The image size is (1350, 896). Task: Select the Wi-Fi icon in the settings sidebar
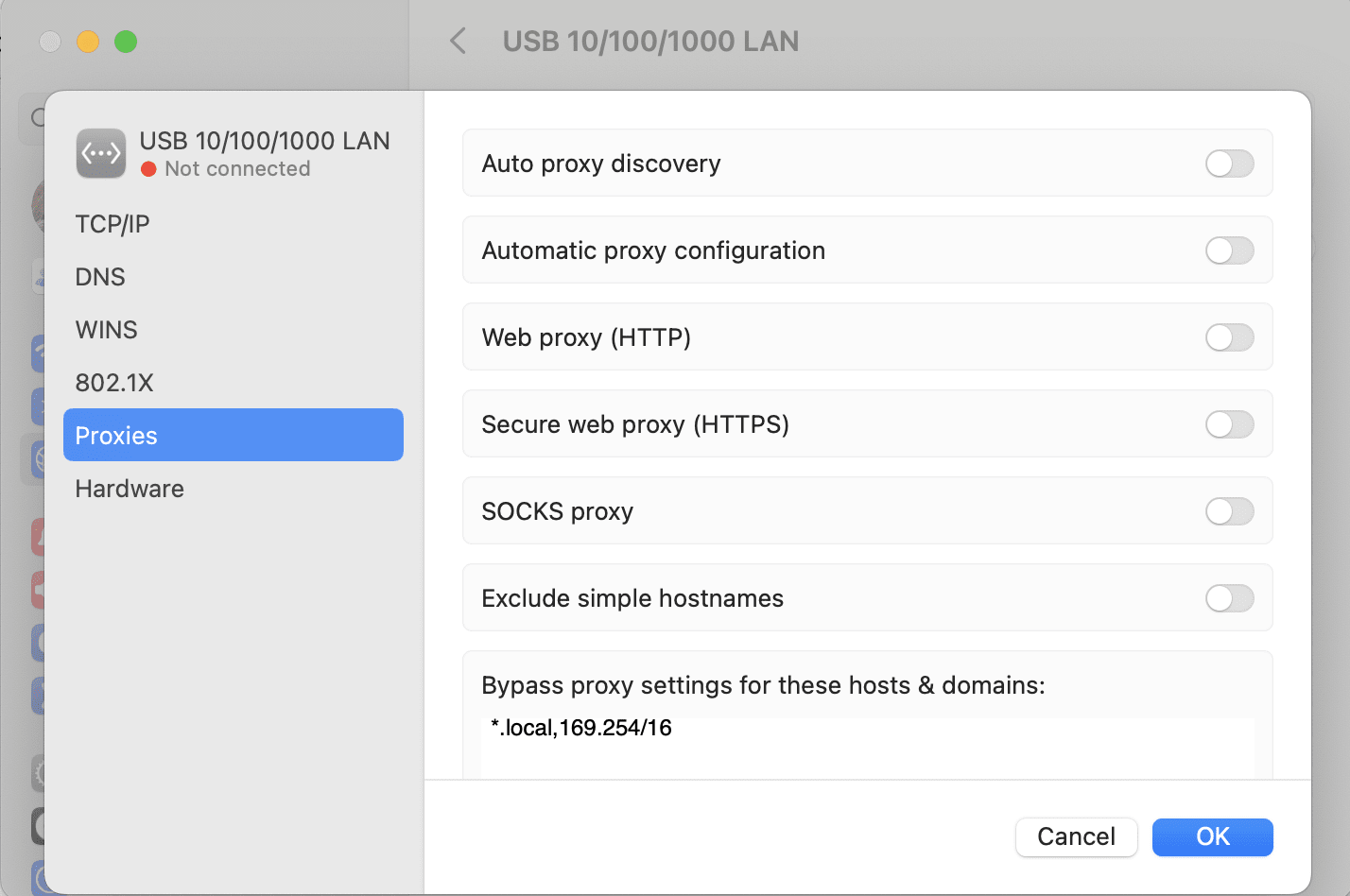40,353
